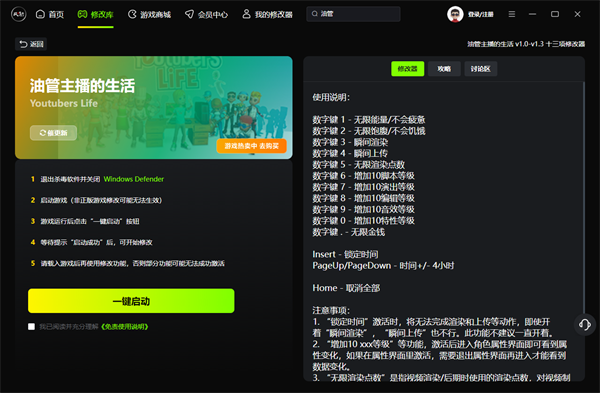Check the disclaimer agreement checkbox
Image resolution: width=600 pixels, height=393 pixels.
pyautogui.click(x=31, y=326)
